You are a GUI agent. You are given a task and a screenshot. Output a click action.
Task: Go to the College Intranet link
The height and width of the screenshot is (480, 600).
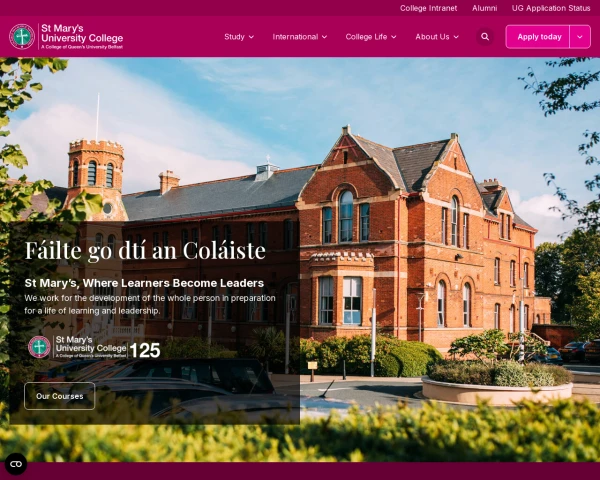[x=429, y=8]
